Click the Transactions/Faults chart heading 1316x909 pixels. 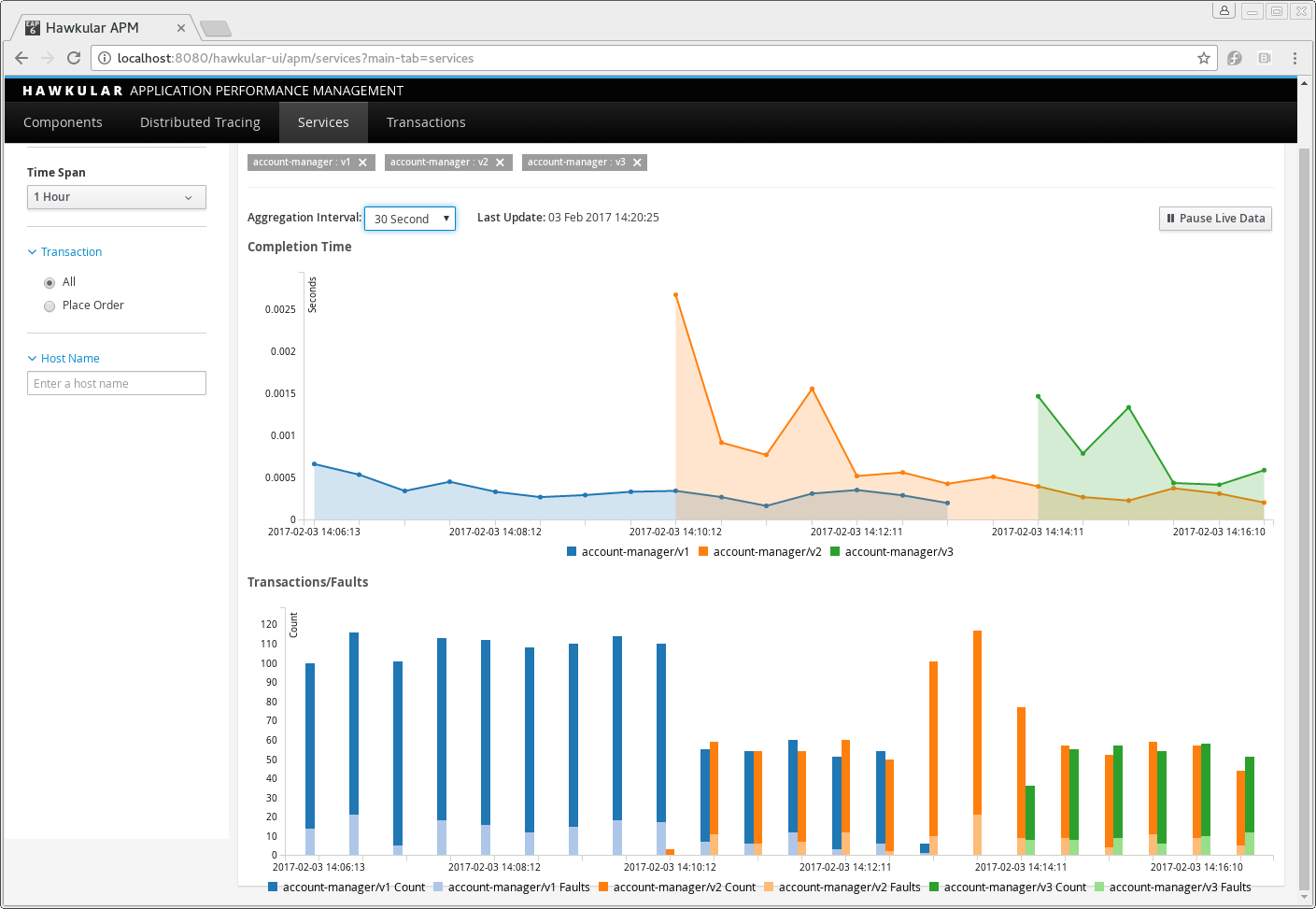click(308, 582)
